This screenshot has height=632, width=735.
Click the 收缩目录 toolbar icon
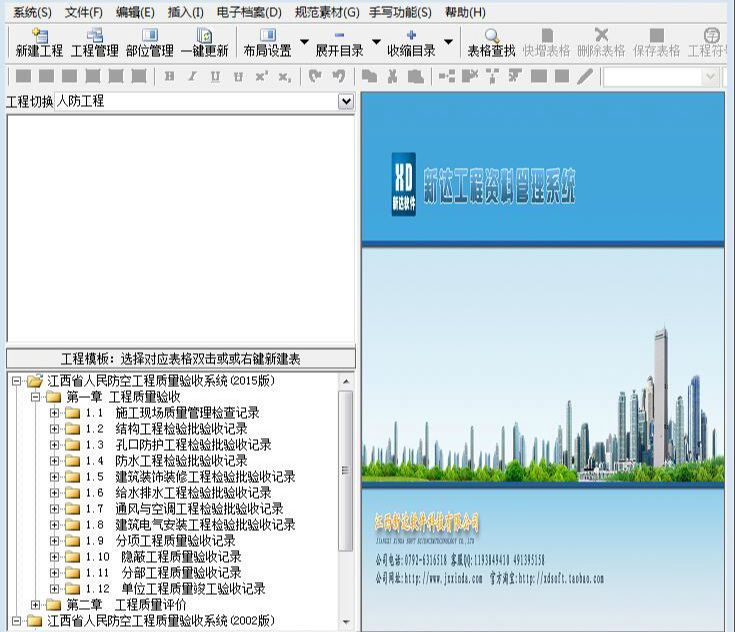point(411,42)
